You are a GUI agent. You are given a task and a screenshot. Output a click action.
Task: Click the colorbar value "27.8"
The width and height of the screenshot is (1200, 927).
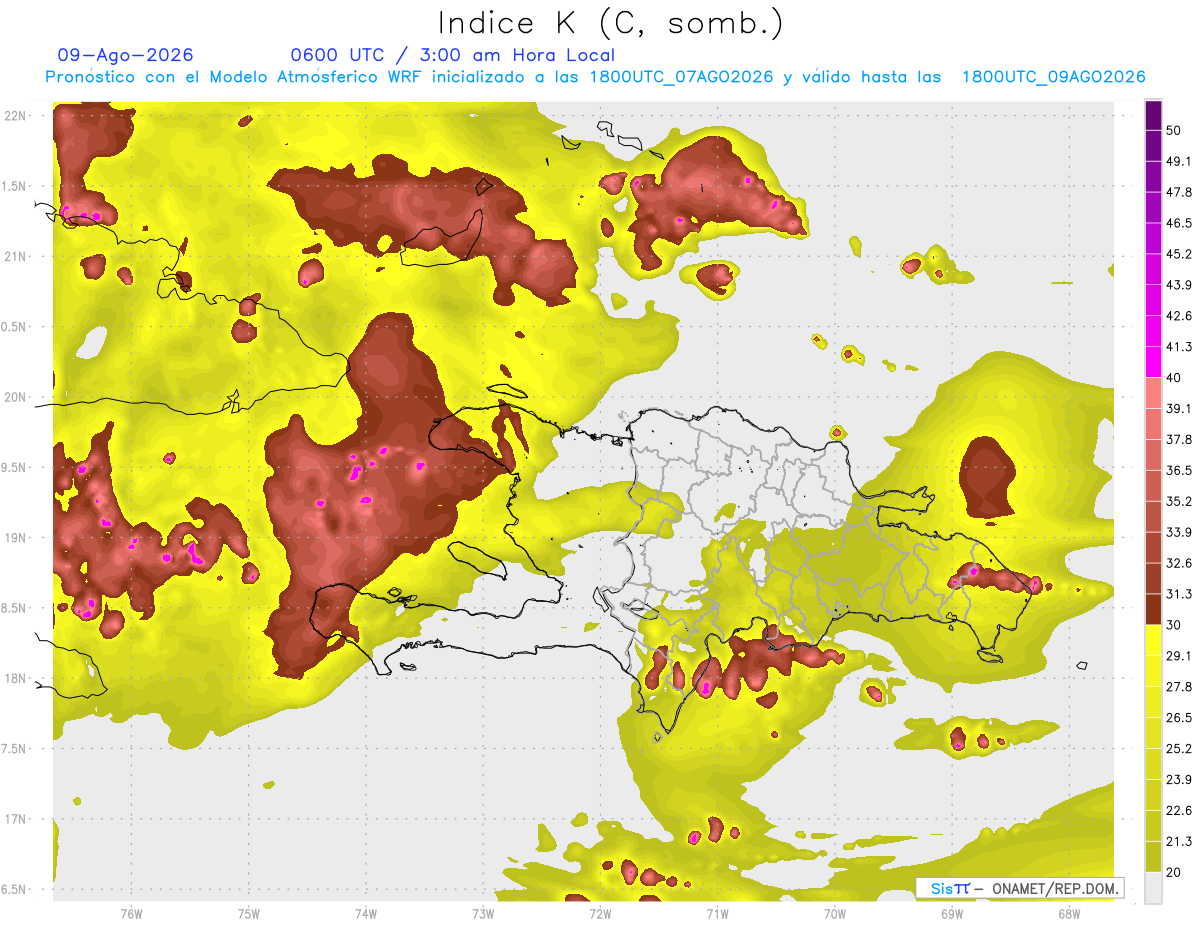1179,687
